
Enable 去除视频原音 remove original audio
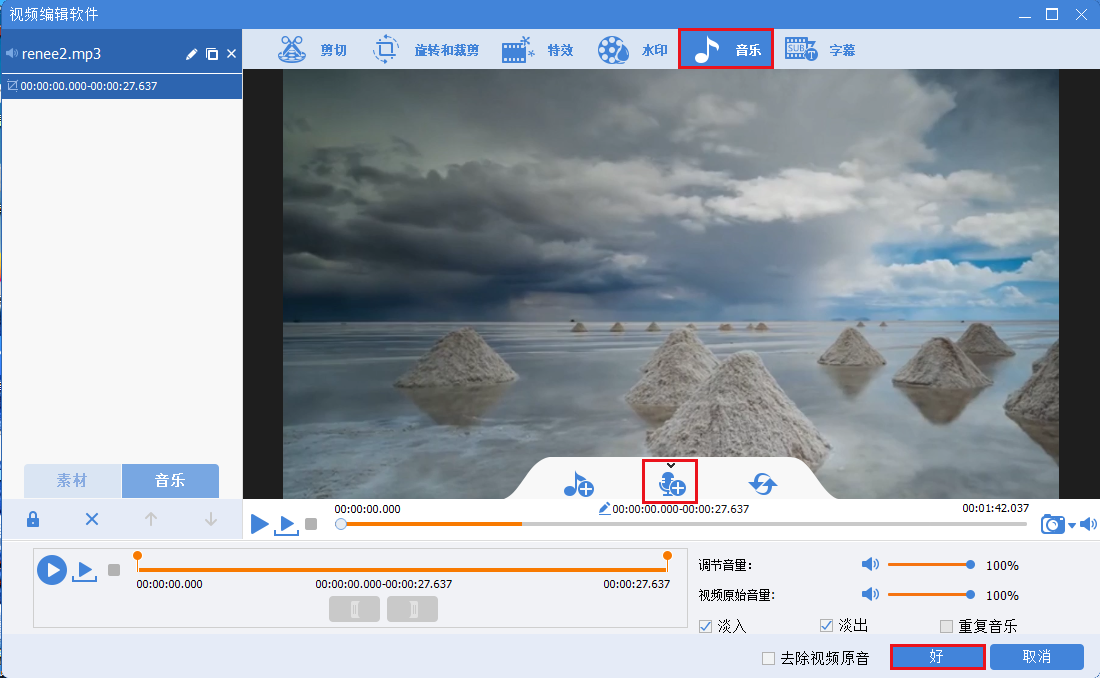tap(769, 658)
